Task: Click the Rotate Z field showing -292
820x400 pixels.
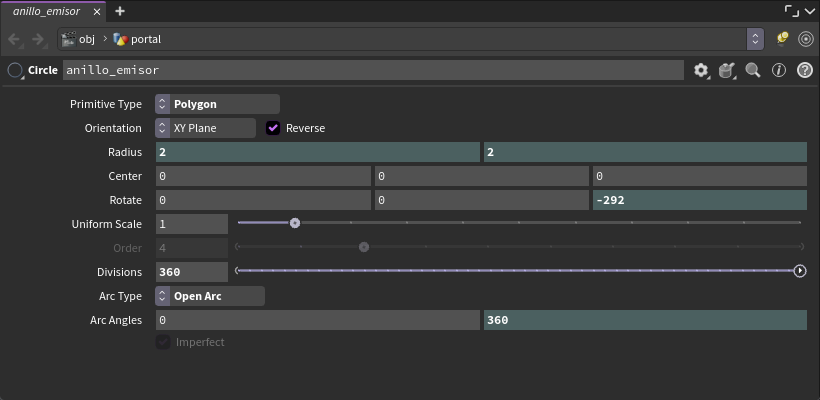Action: pos(700,200)
